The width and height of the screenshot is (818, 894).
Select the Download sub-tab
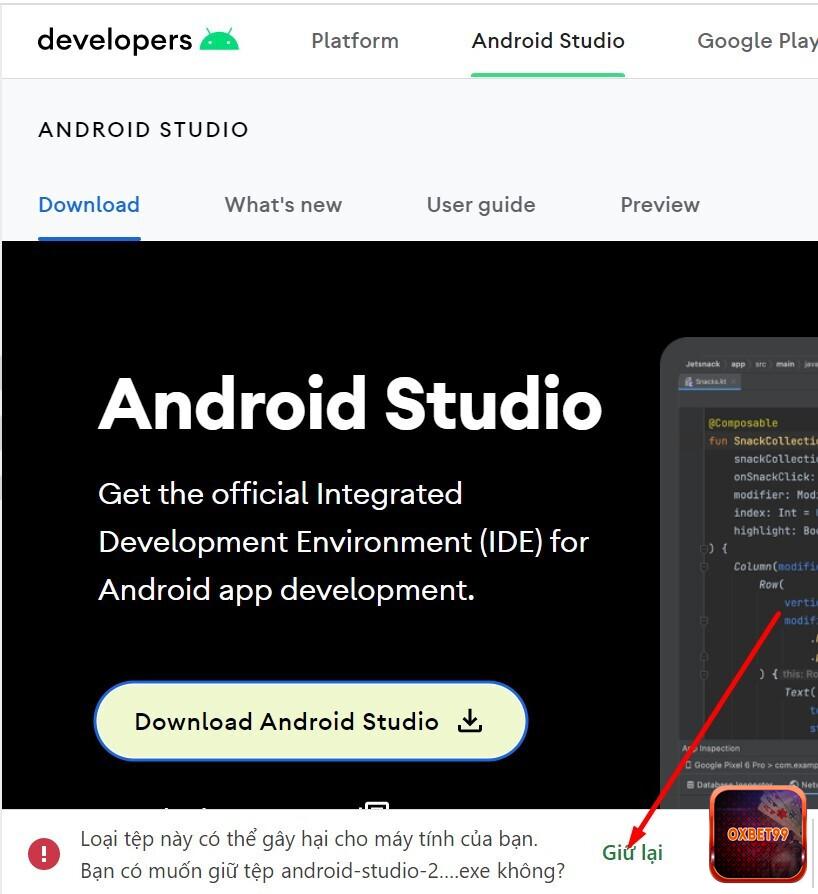coord(89,205)
